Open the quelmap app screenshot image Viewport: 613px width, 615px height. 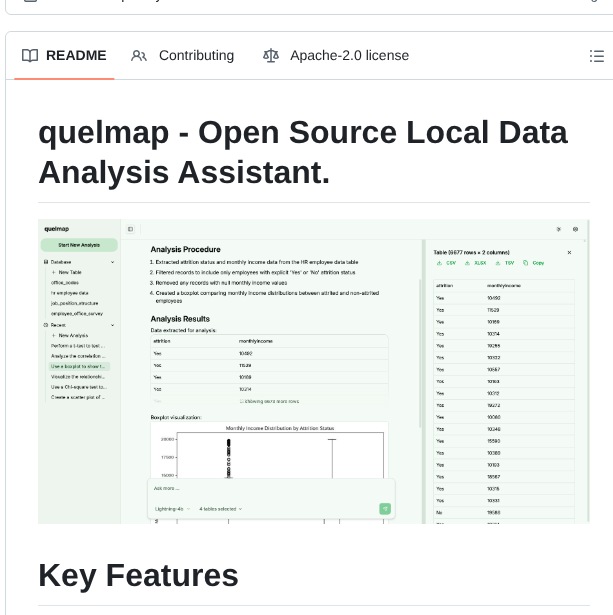[x=314, y=371]
